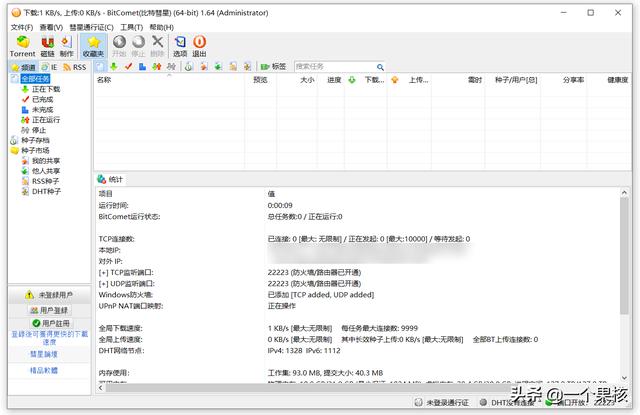Expand the [+] UDP监听端口 row

(126, 283)
